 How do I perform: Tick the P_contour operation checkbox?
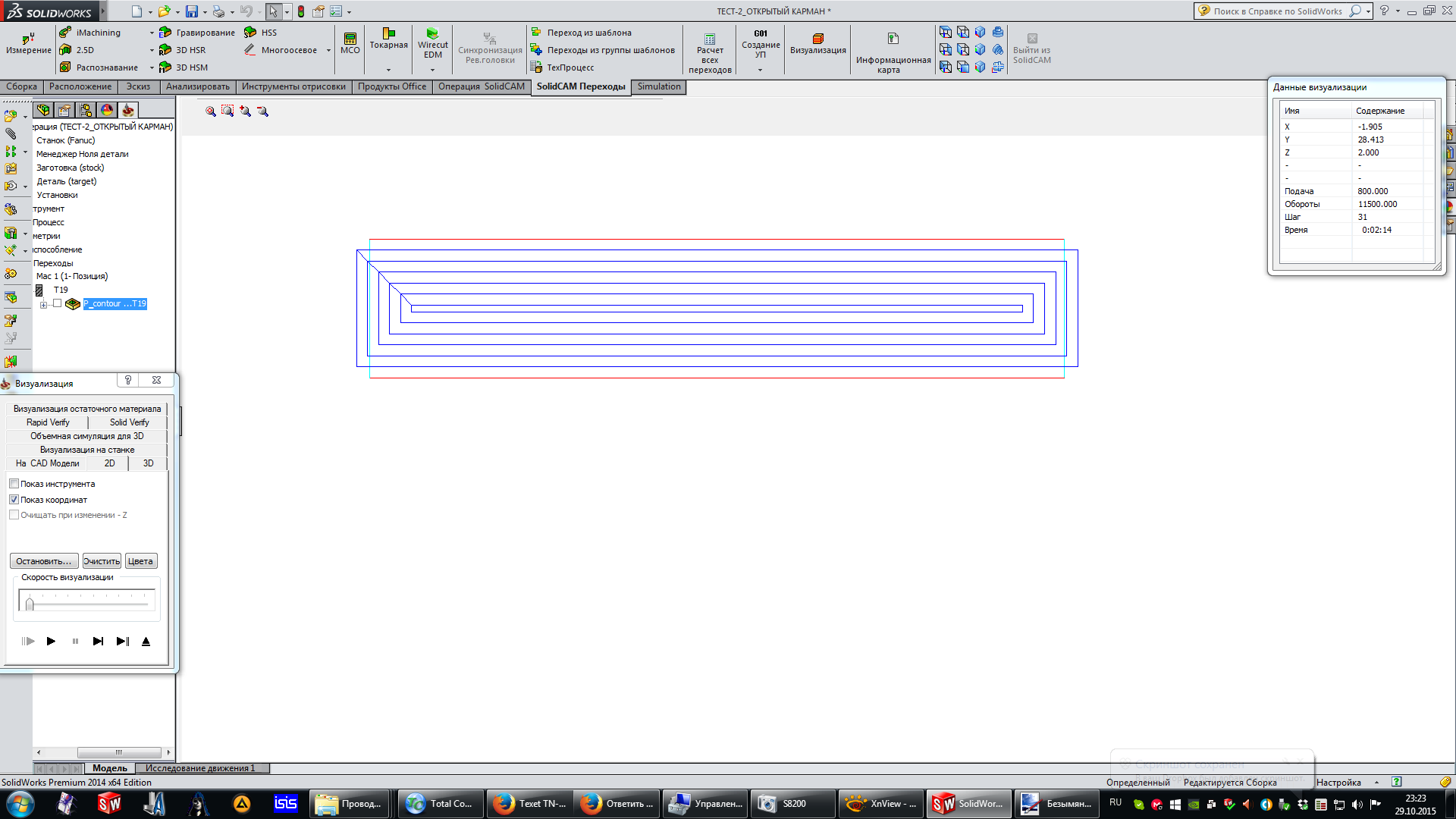(58, 303)
